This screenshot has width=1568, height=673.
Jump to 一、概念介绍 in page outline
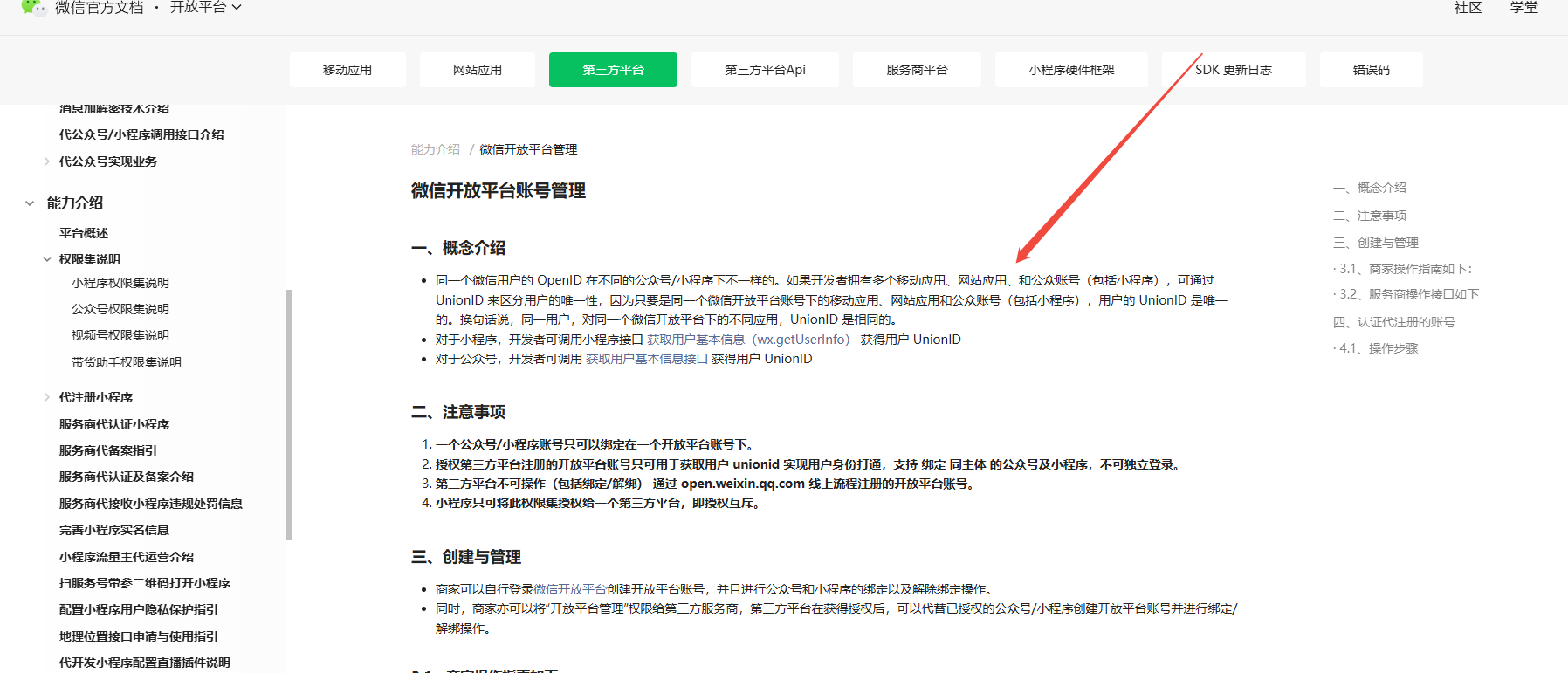[x=1370, y=188]
